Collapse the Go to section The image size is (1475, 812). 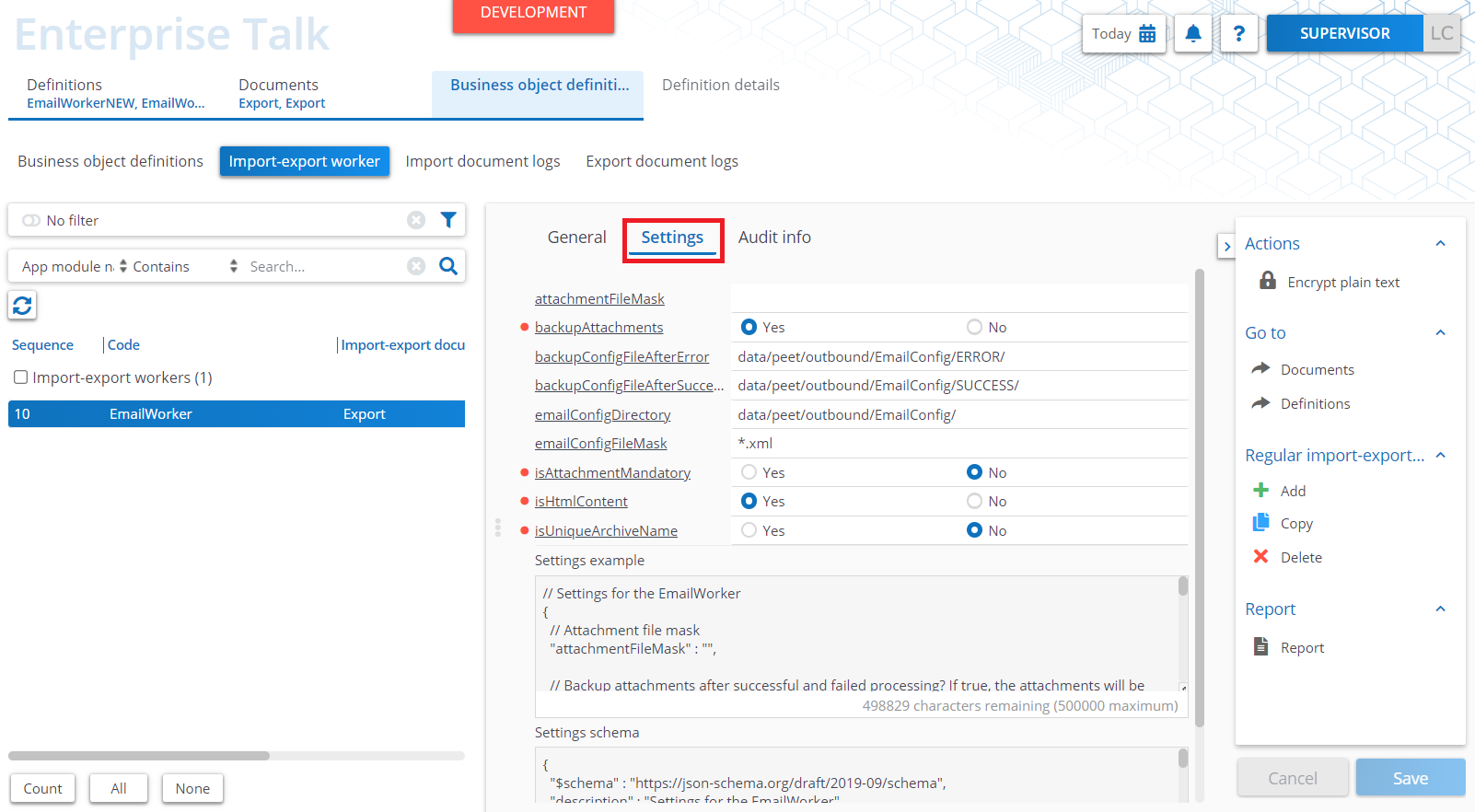coord(1440,332)
